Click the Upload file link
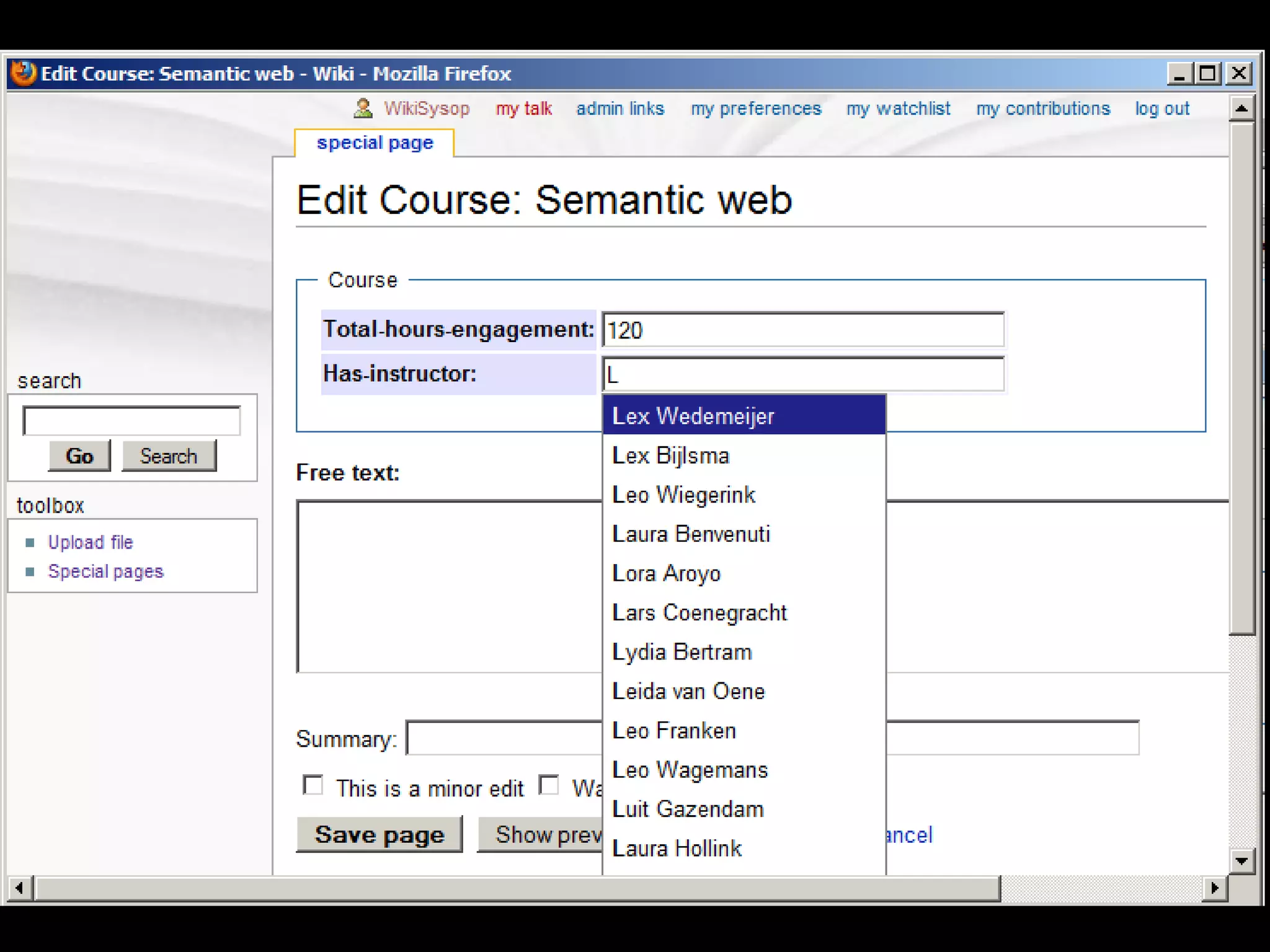This screenshot has width=1270, height=952. tap(91, 542)
